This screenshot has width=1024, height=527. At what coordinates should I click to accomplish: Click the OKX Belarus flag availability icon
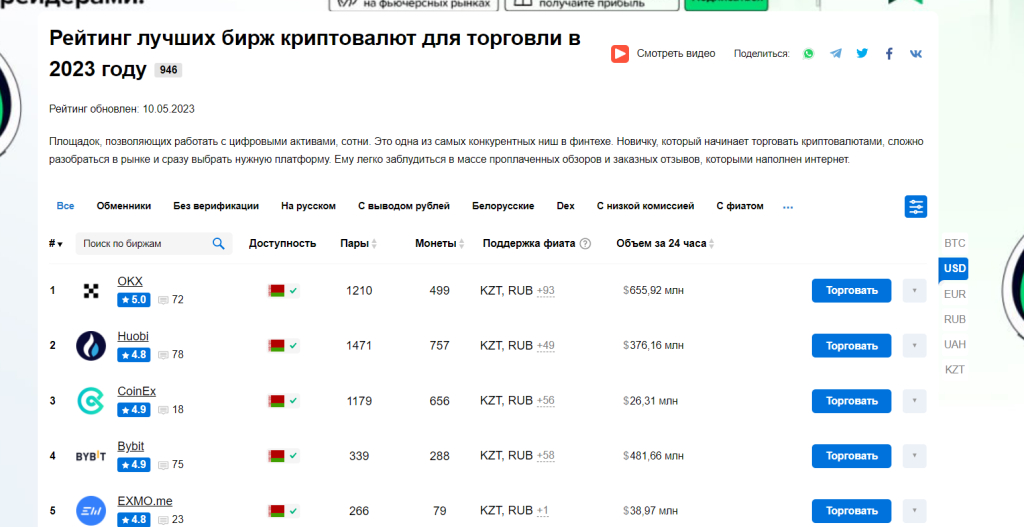pyautogui.click(x=276, y=291)
